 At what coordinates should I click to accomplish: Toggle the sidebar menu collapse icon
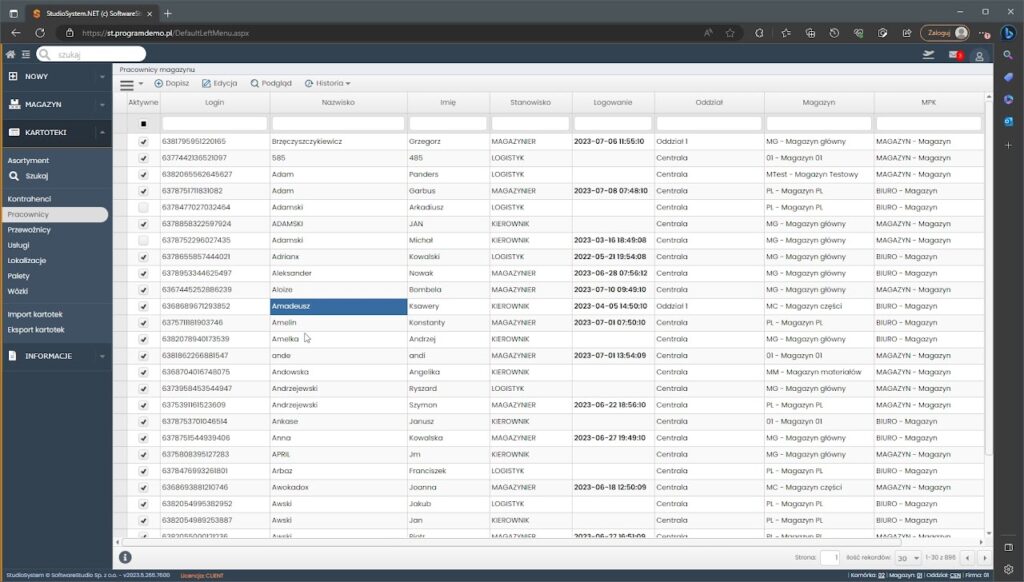(x=24, y=54)
